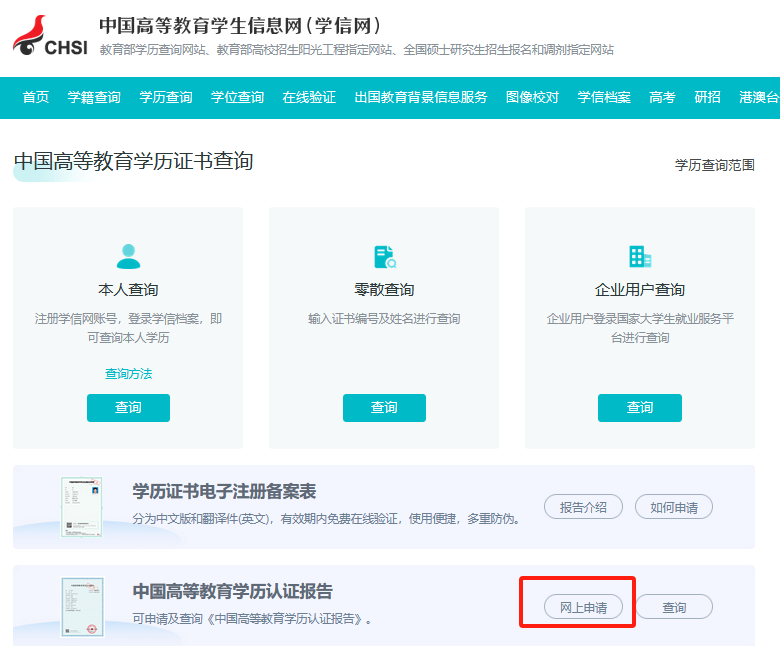Click the 报告介绍 button

tap(583, 507)
